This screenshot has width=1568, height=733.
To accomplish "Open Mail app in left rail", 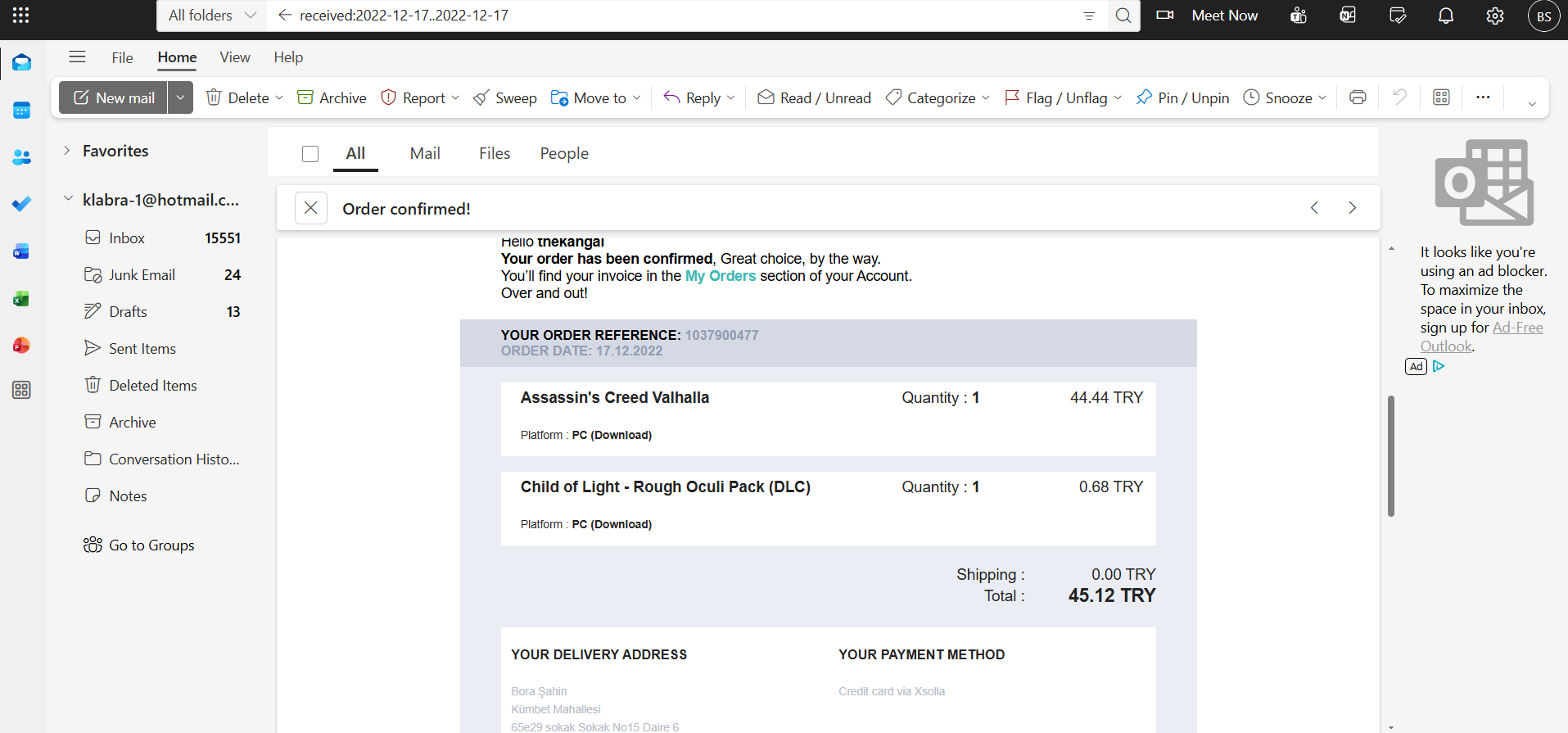I will tap(22, 62).
